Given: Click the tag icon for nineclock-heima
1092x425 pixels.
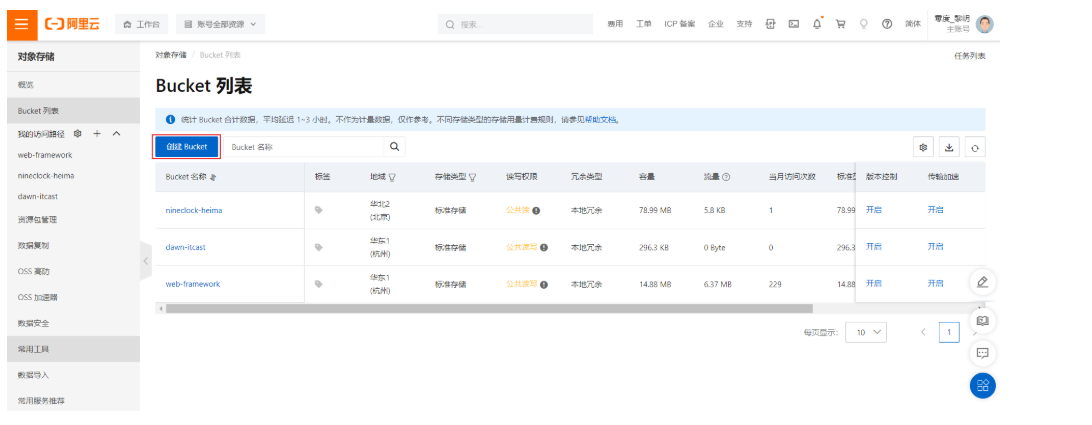Looking at the screenshot, I should [319, 210].
